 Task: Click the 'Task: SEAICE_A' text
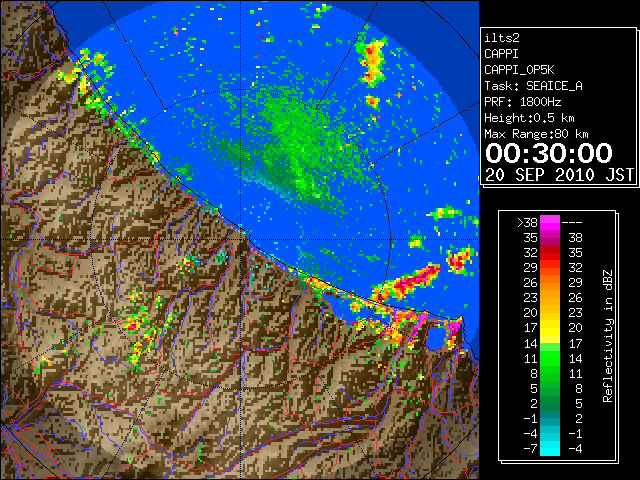533,86
